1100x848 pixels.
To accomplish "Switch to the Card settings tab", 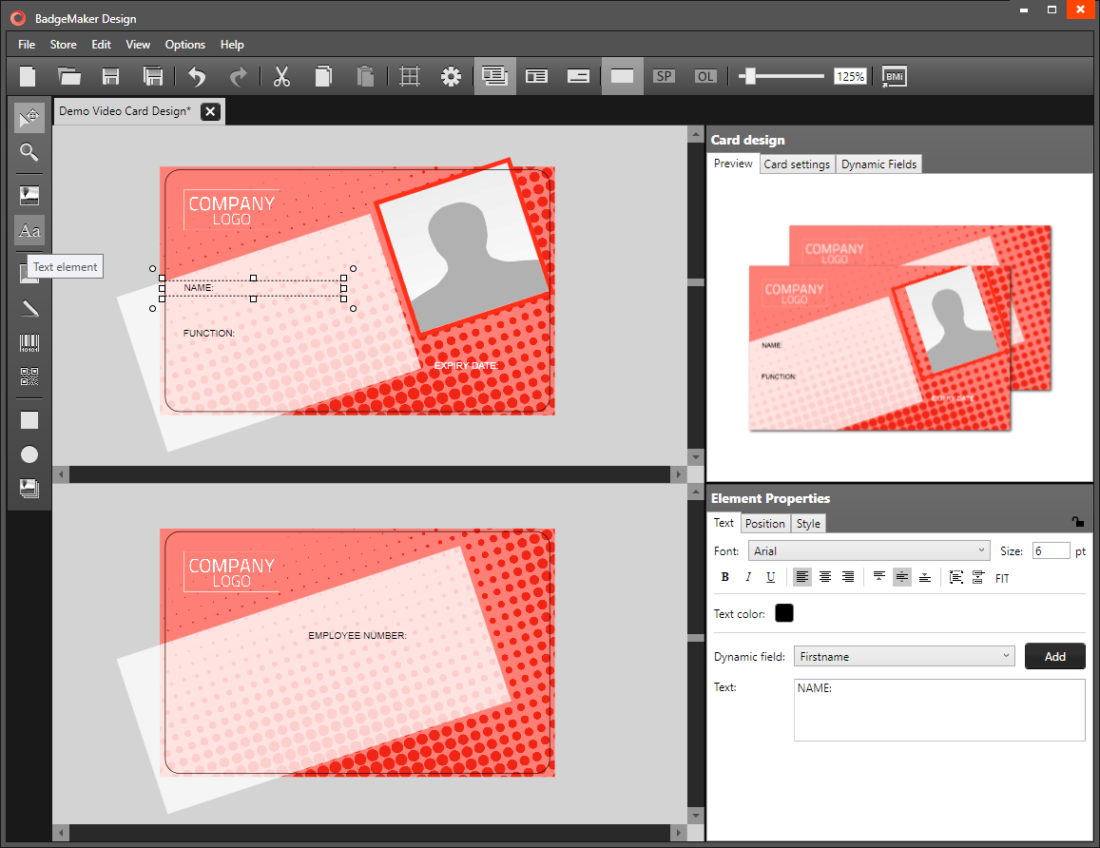I will point(797,163).
